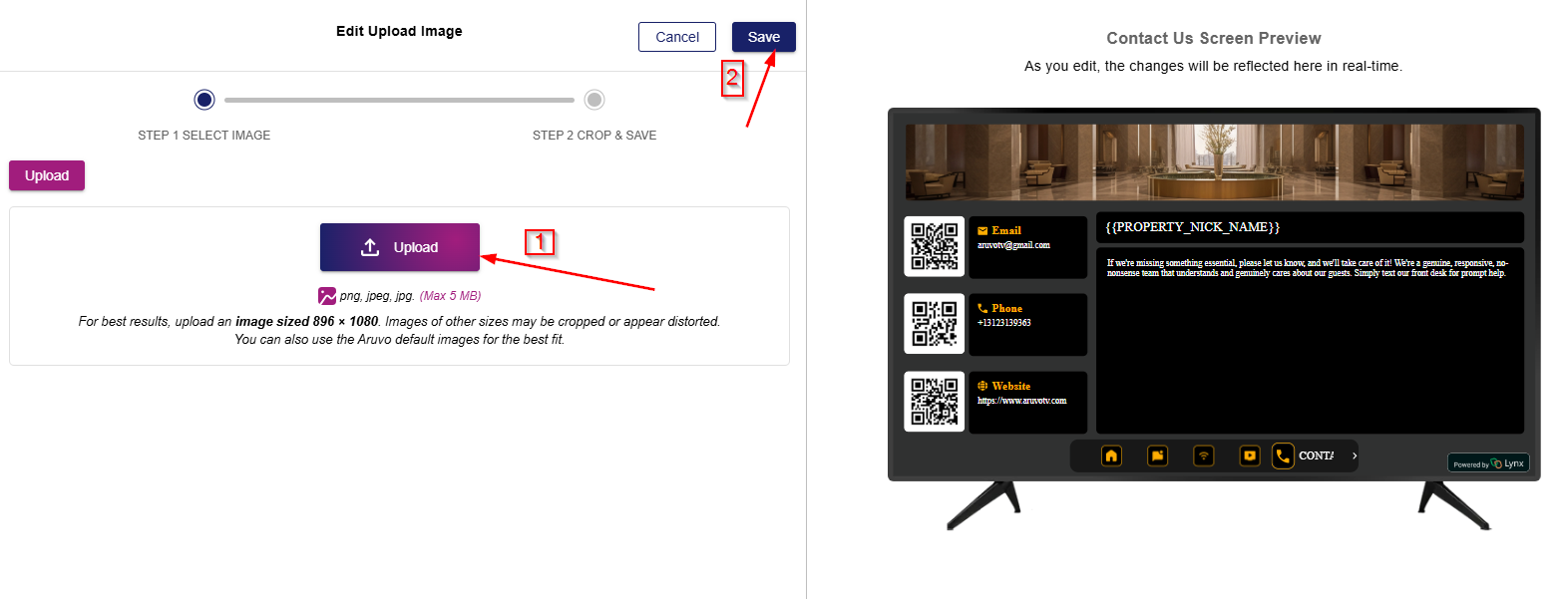The height and width of the screenshot is (599, 1568).
Task: Click the Save button
Action: [x=763, y=37]
